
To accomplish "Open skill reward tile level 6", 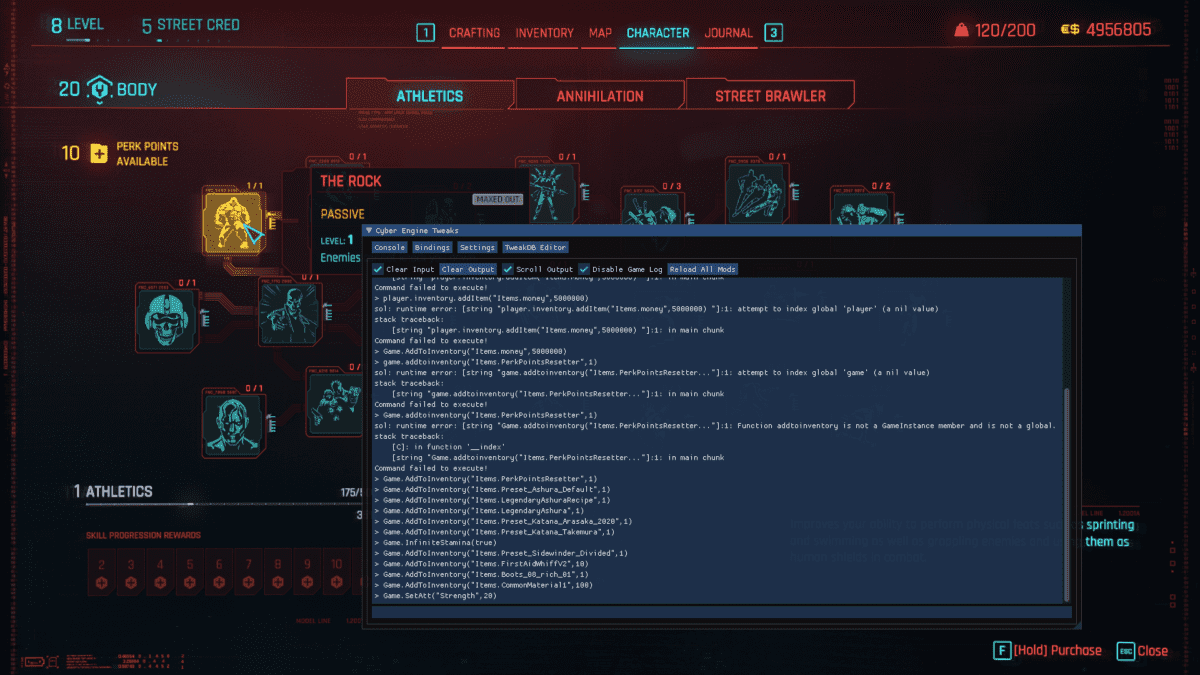I will (219, 574).
